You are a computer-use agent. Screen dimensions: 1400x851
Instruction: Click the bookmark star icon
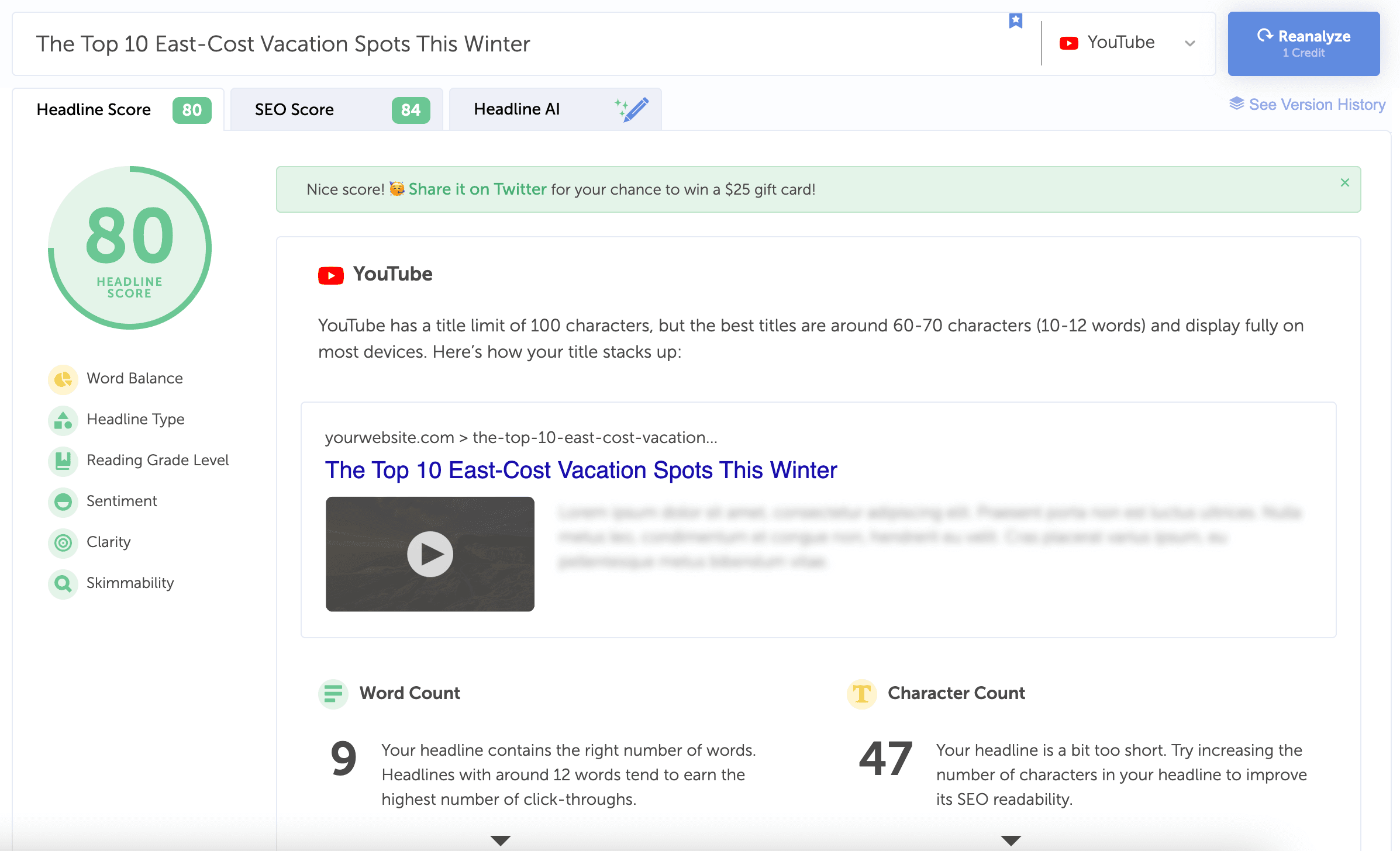click(1016, 21)
